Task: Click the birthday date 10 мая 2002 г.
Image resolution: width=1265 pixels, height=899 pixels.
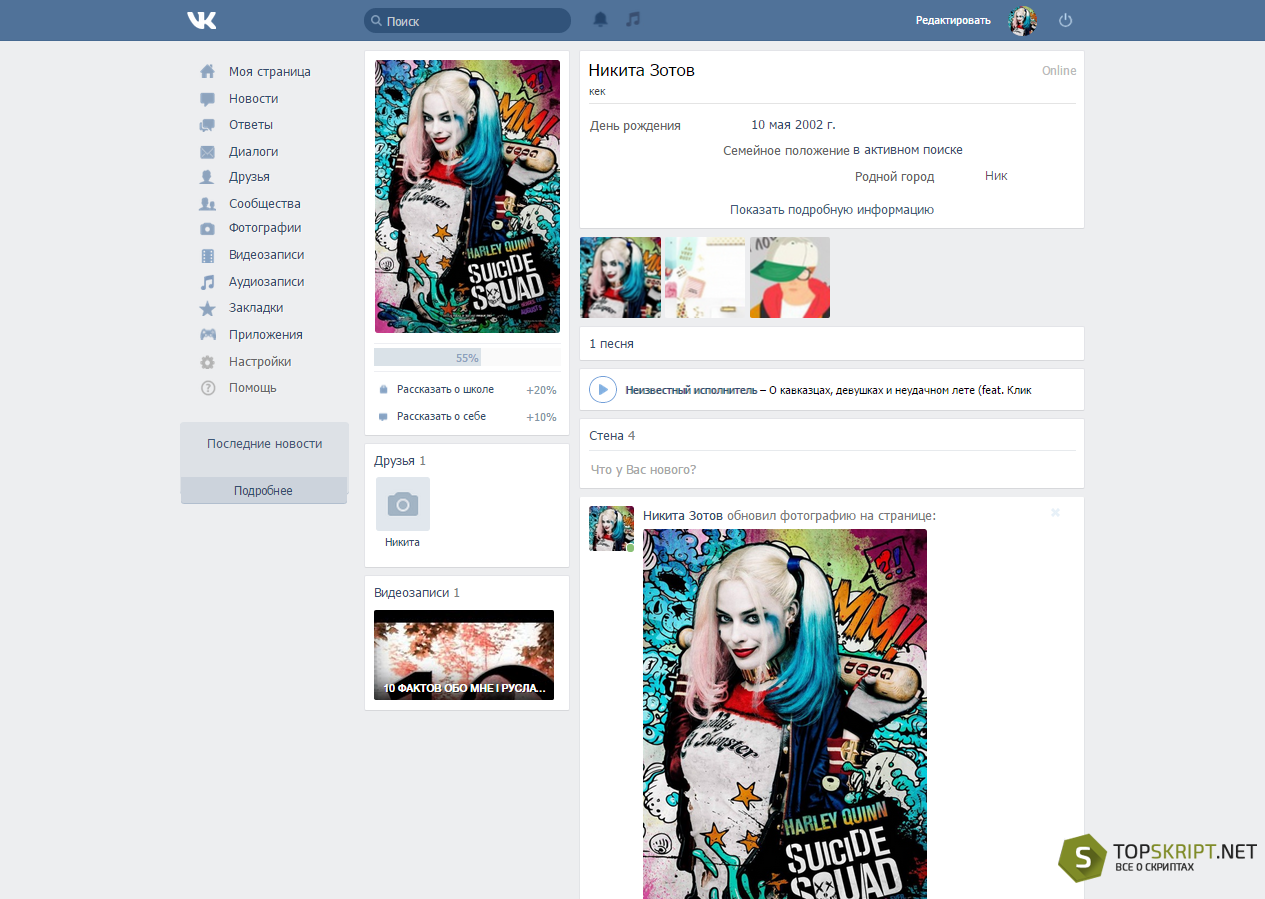Action: click(793, 125)
